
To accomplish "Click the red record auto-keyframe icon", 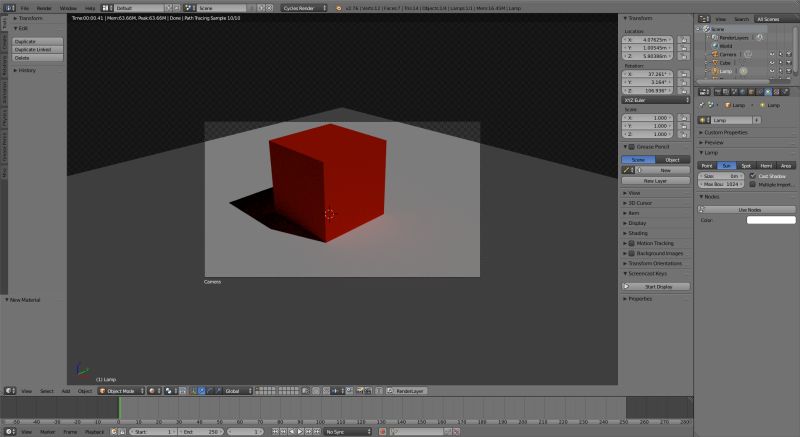I will coord(382,432).
